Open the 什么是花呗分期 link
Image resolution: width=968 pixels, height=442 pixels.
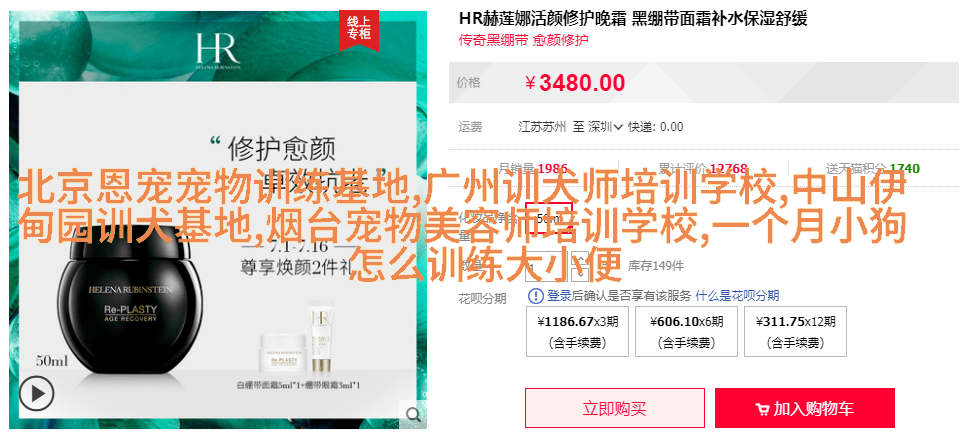pos(737,296)
